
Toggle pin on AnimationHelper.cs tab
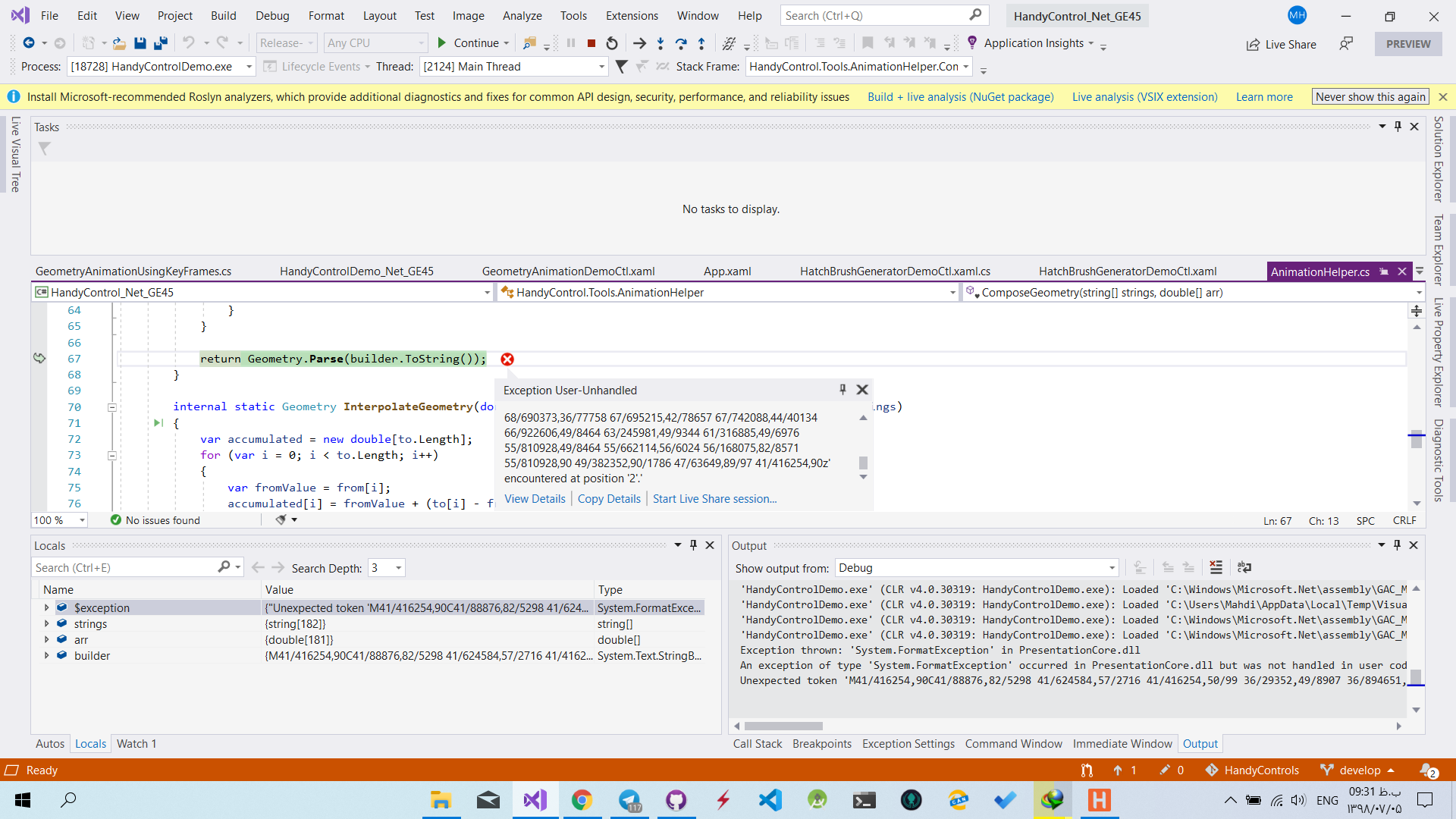click(x=1384, y=271)
